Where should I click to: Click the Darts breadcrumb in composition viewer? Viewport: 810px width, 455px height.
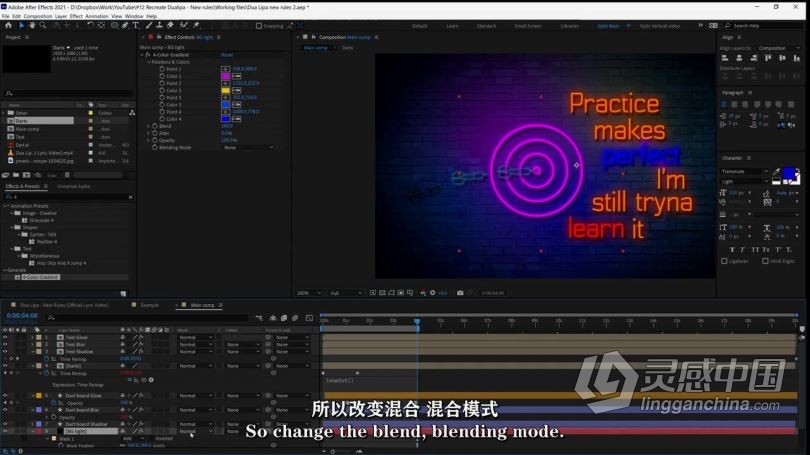(x=347, y=48)
